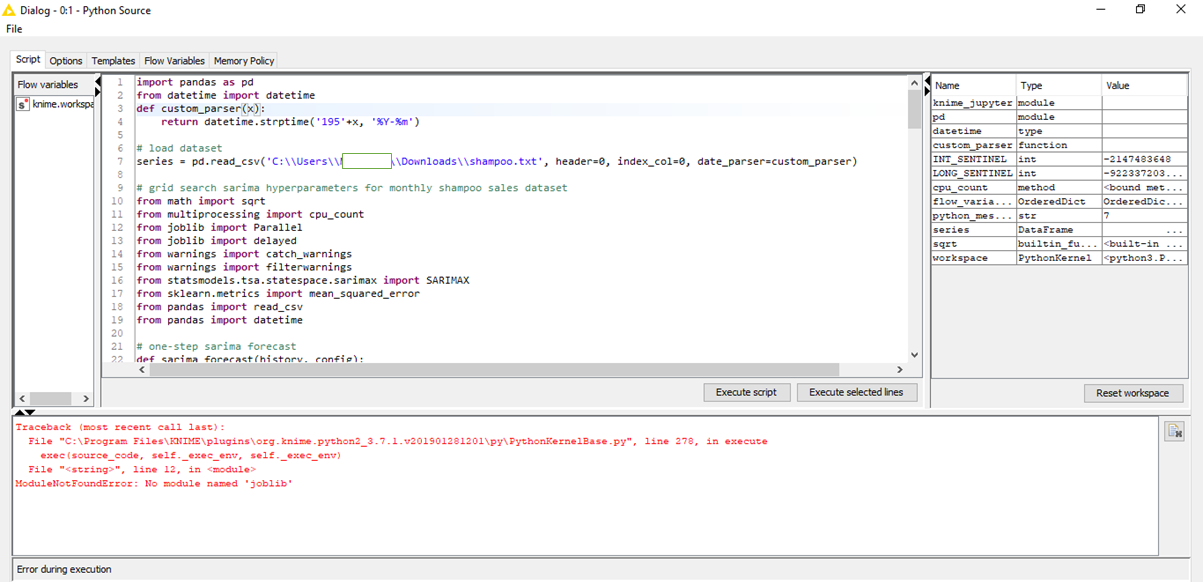Click the clear console icon
This screenshot has height=582, width=1203.
(1175, 431)
